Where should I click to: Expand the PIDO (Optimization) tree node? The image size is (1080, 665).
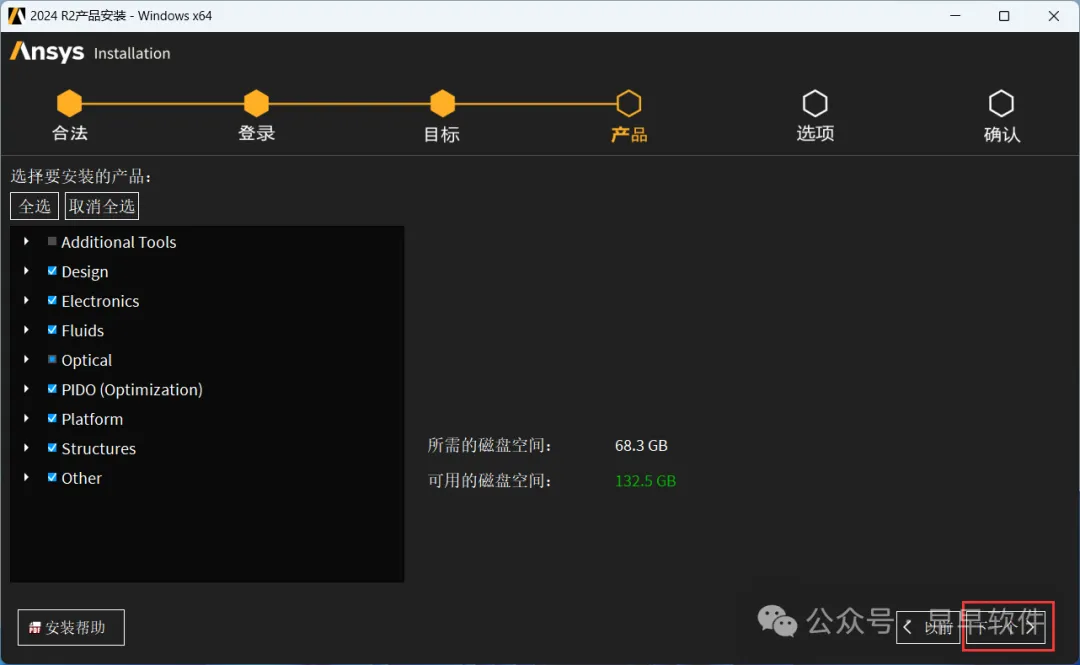click(x=26, y=389)
